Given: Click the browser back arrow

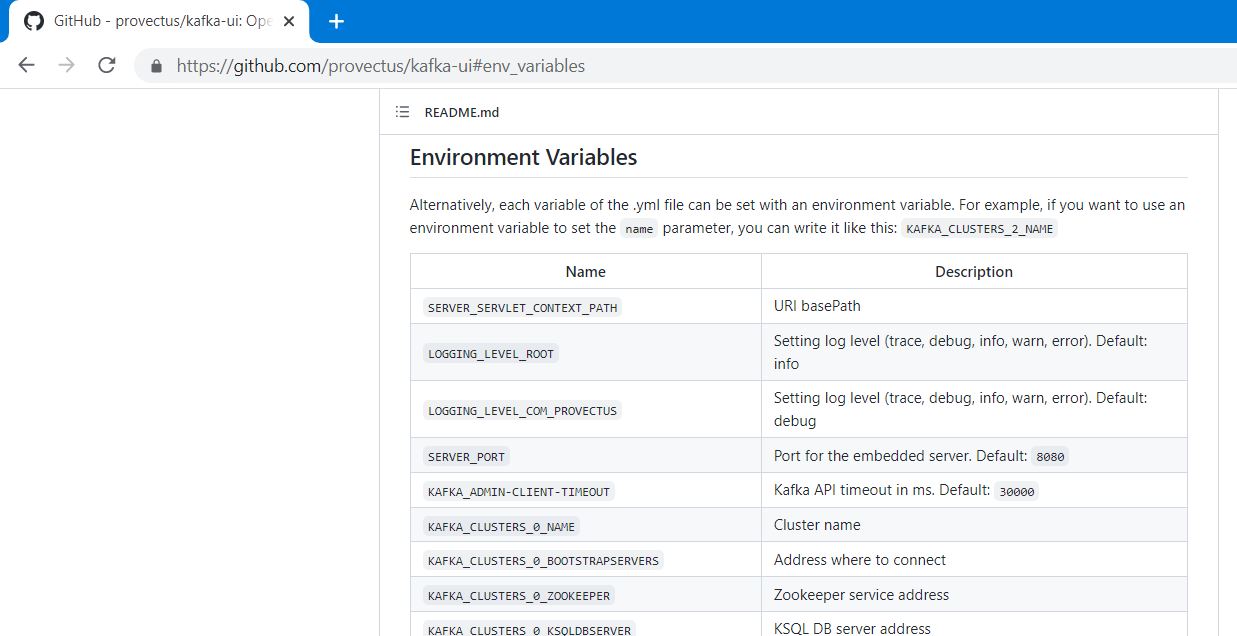Looking at the screenshot, I should (27, 66).
